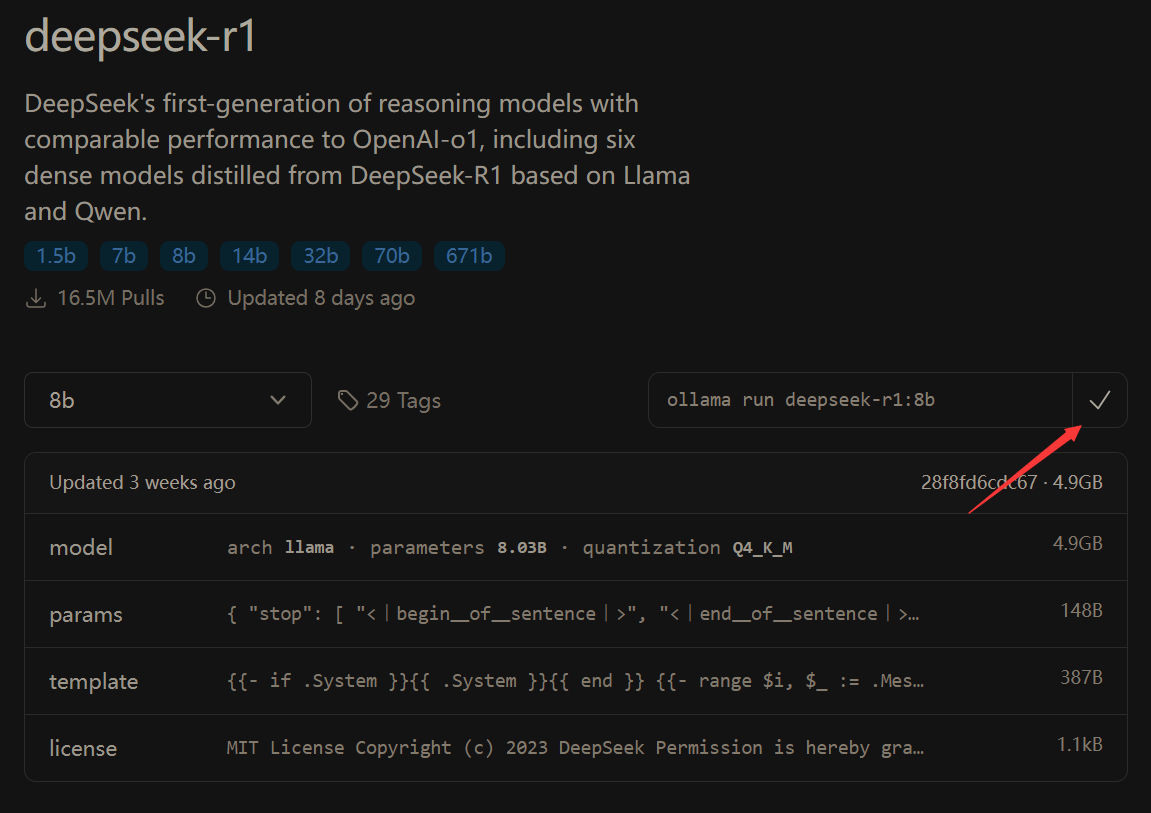Open the model file row
The height and width of the screenshot is (813, 1151).
(x=575, y=547)
